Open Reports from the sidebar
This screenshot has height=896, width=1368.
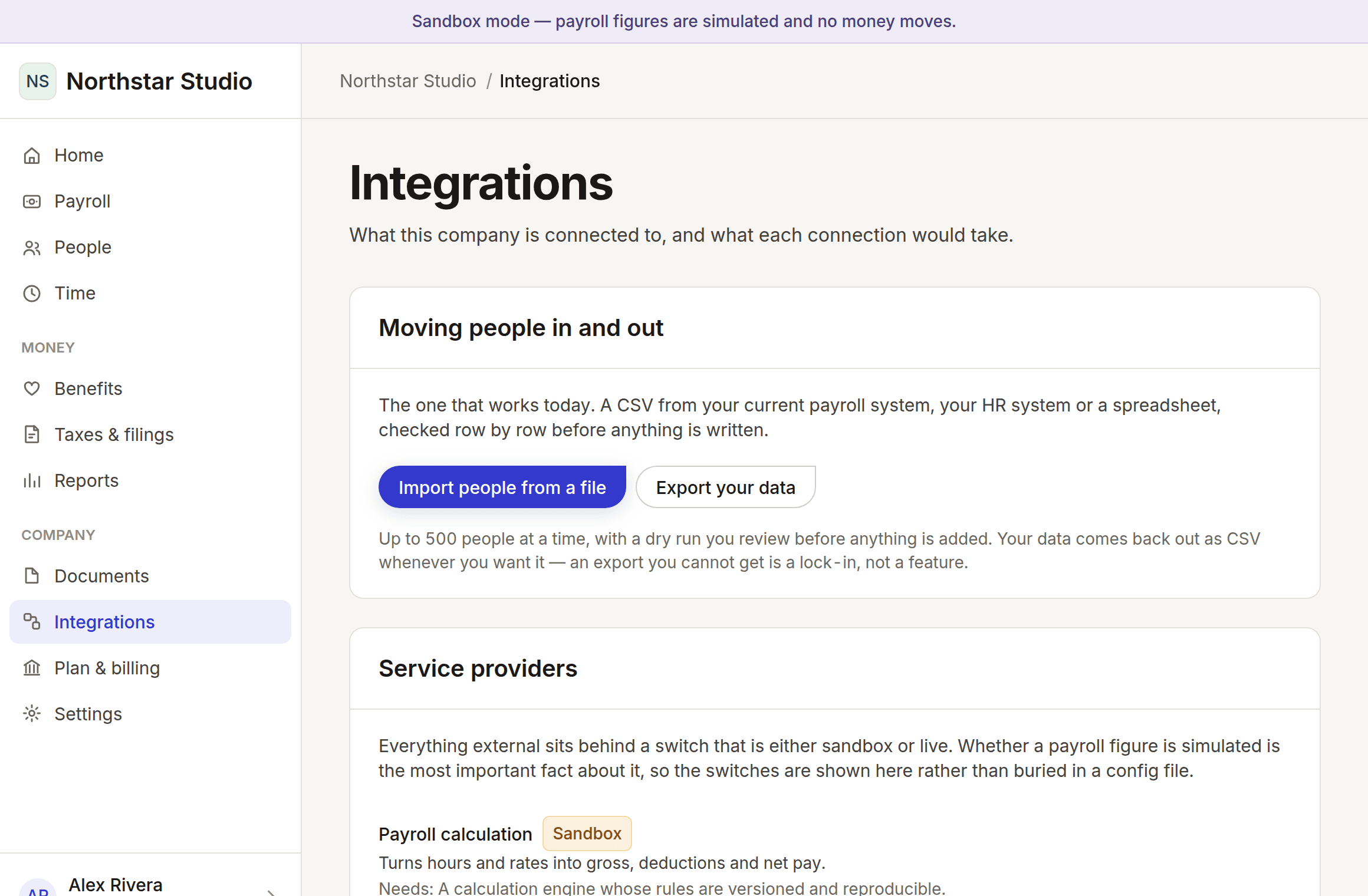(x=150, y=481)
